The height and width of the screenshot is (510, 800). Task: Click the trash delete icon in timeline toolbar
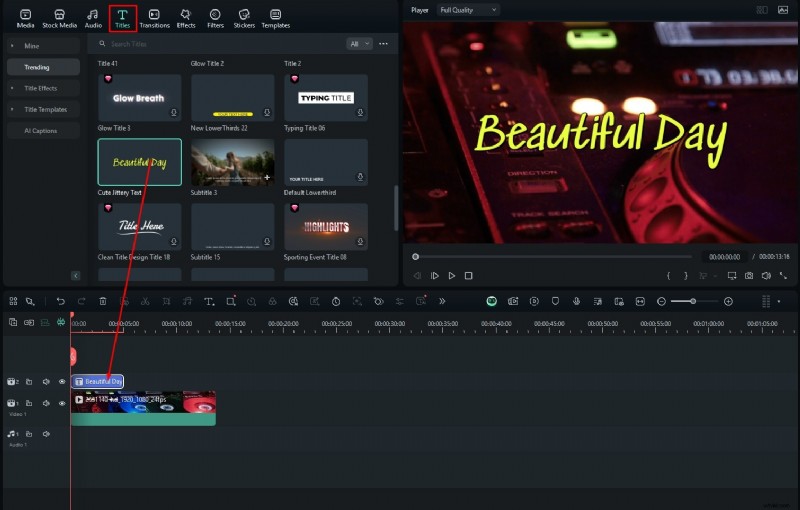point(102,301)
